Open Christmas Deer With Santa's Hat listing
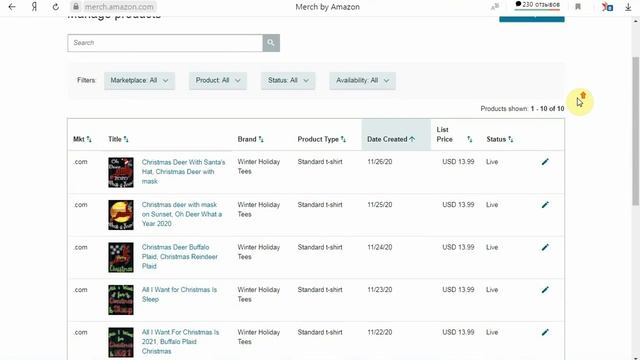640x360 pixels. [x=183, y=171]
